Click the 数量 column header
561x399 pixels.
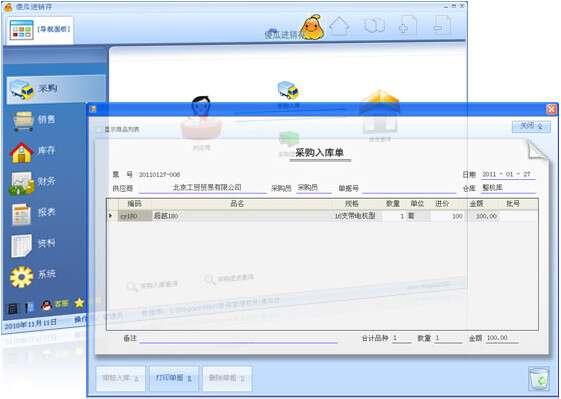pyautogui.click(x=393, y=204)
